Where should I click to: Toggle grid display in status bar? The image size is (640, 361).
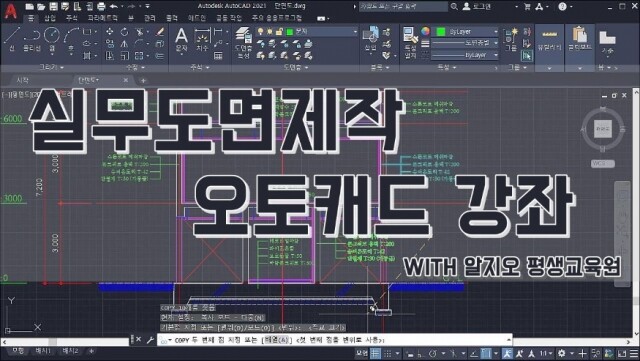click(376, 353)
